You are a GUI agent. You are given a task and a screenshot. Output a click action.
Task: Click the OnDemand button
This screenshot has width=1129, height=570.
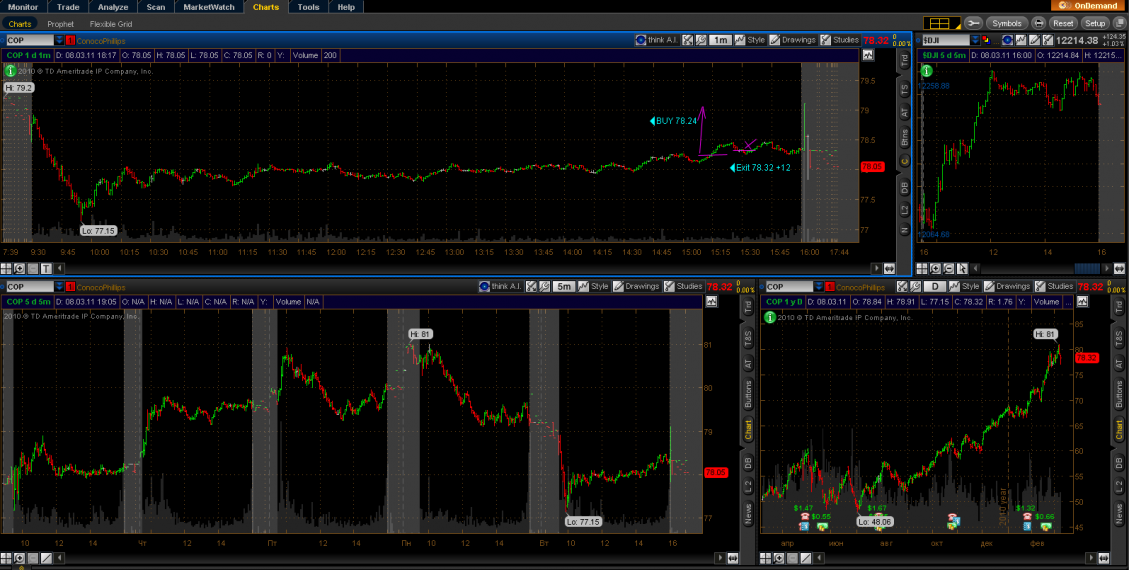point(1089,6)
